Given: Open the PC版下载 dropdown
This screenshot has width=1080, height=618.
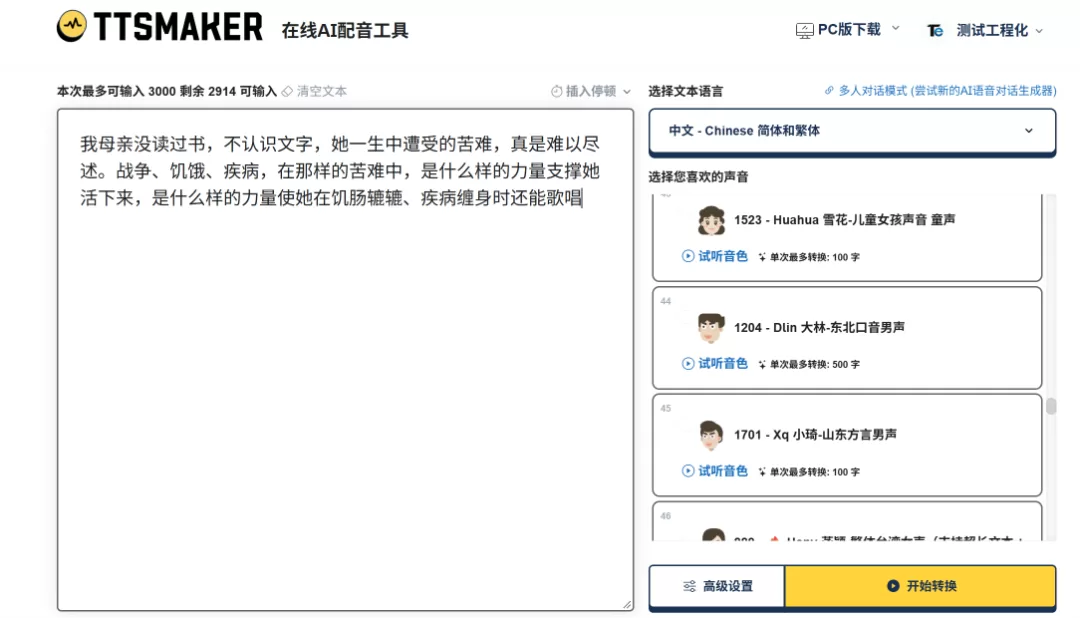Looking at the screenshot, I should tap(849, 30).
